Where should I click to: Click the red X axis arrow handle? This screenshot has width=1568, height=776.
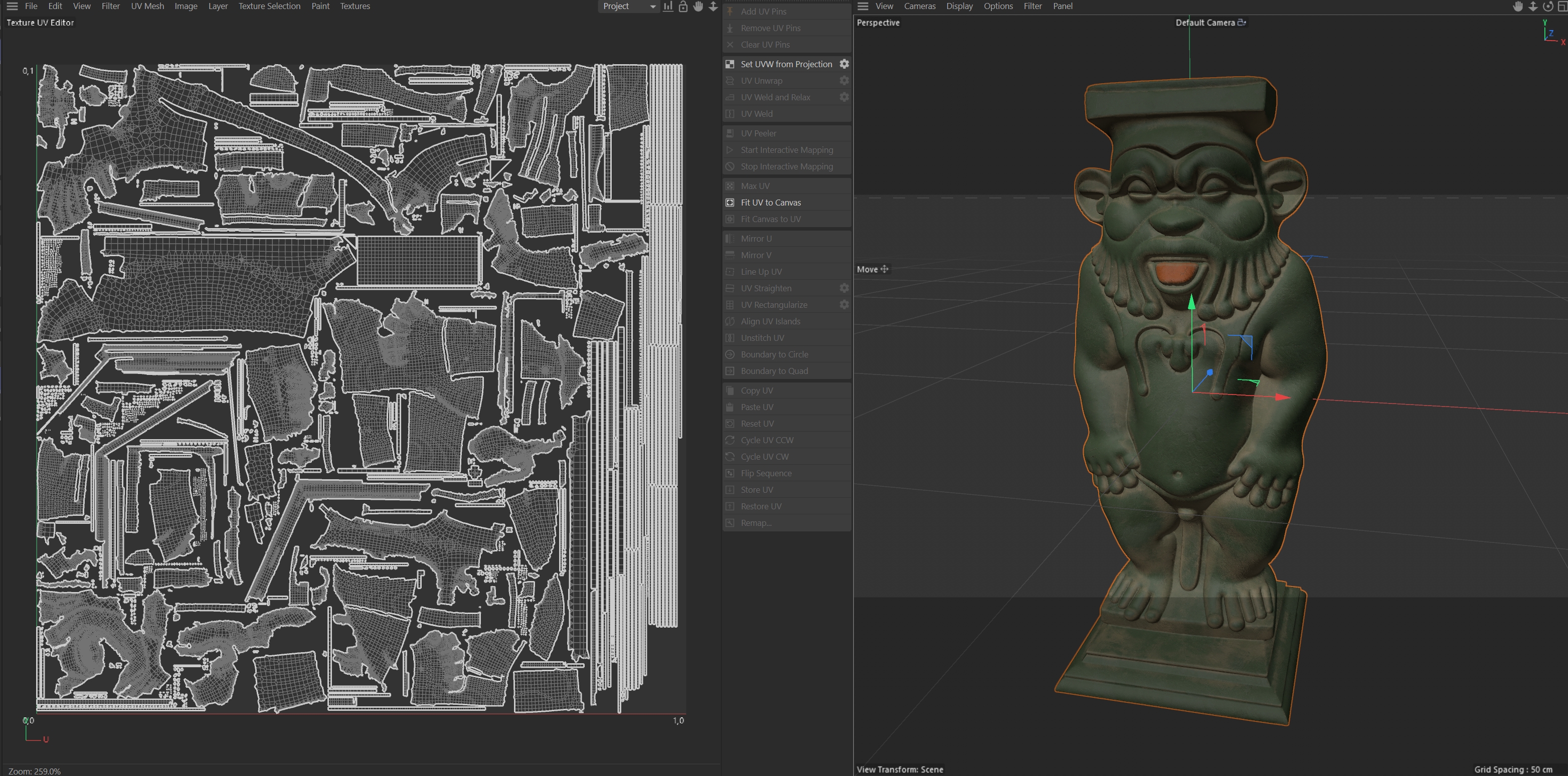1283,397
